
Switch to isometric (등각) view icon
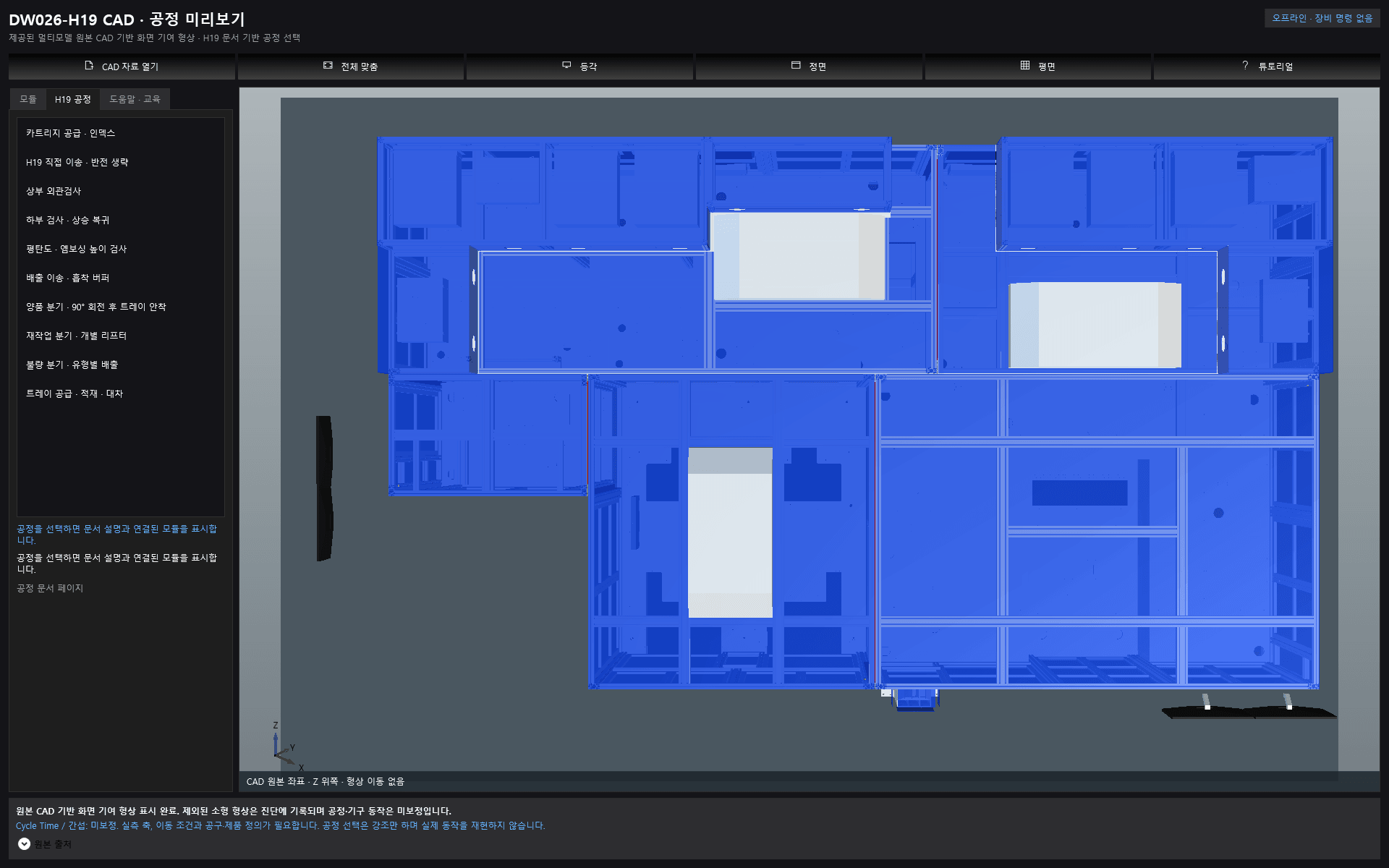coord(566,66)
